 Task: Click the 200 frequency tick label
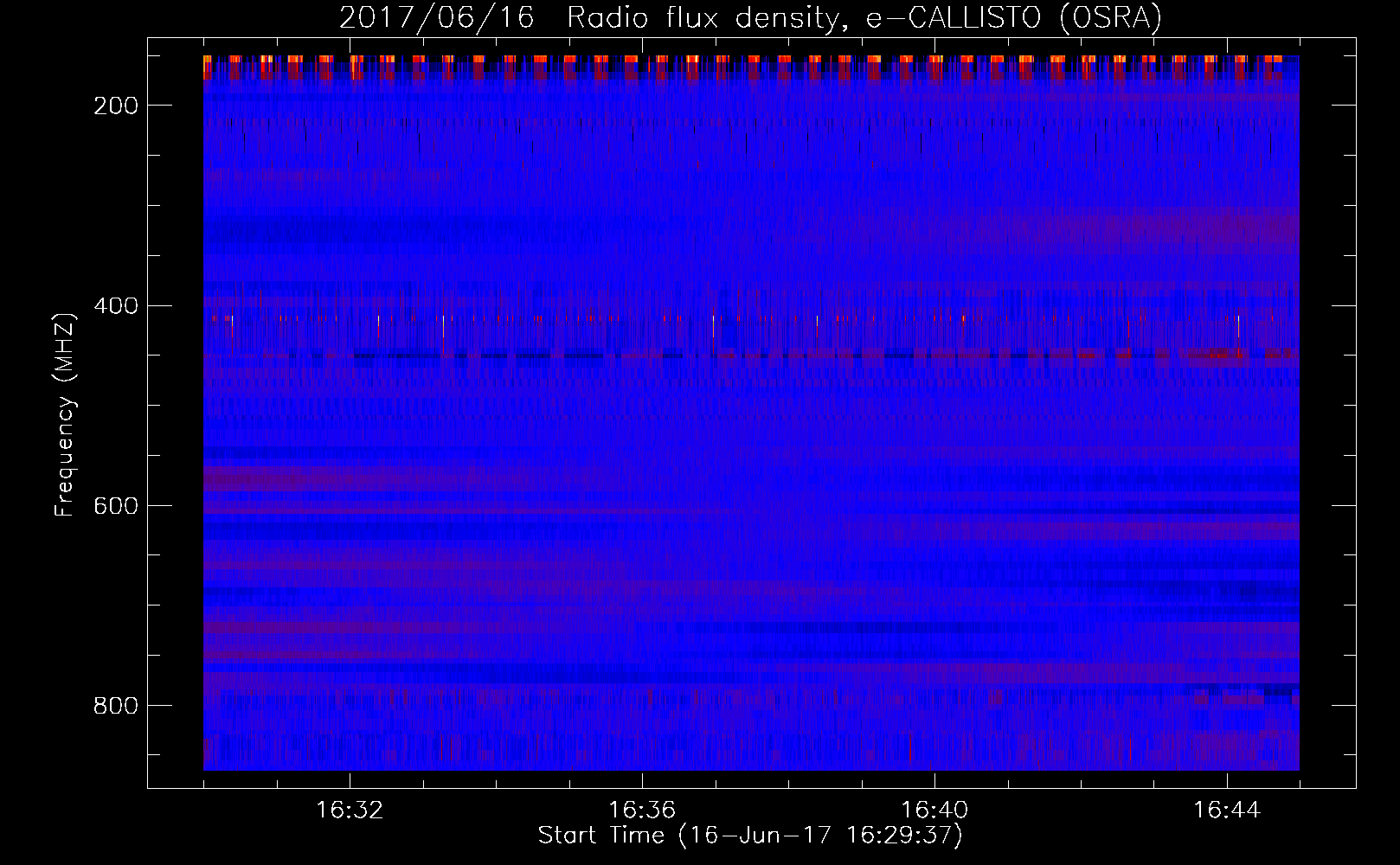(116, 106)
